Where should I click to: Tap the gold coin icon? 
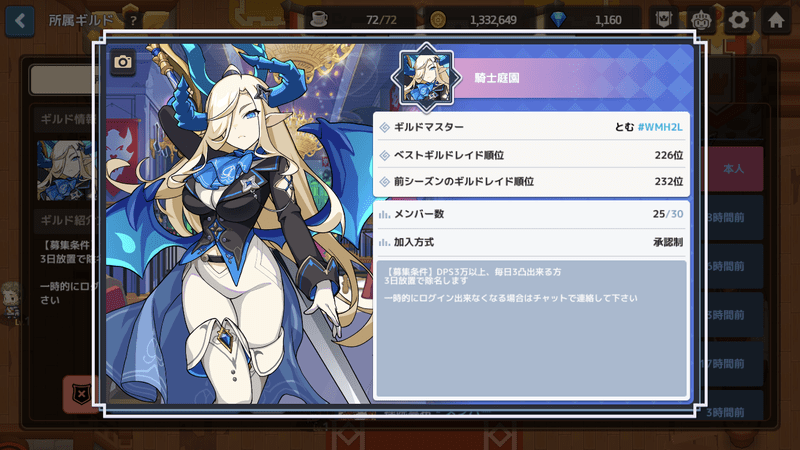(x=438, y=20)
